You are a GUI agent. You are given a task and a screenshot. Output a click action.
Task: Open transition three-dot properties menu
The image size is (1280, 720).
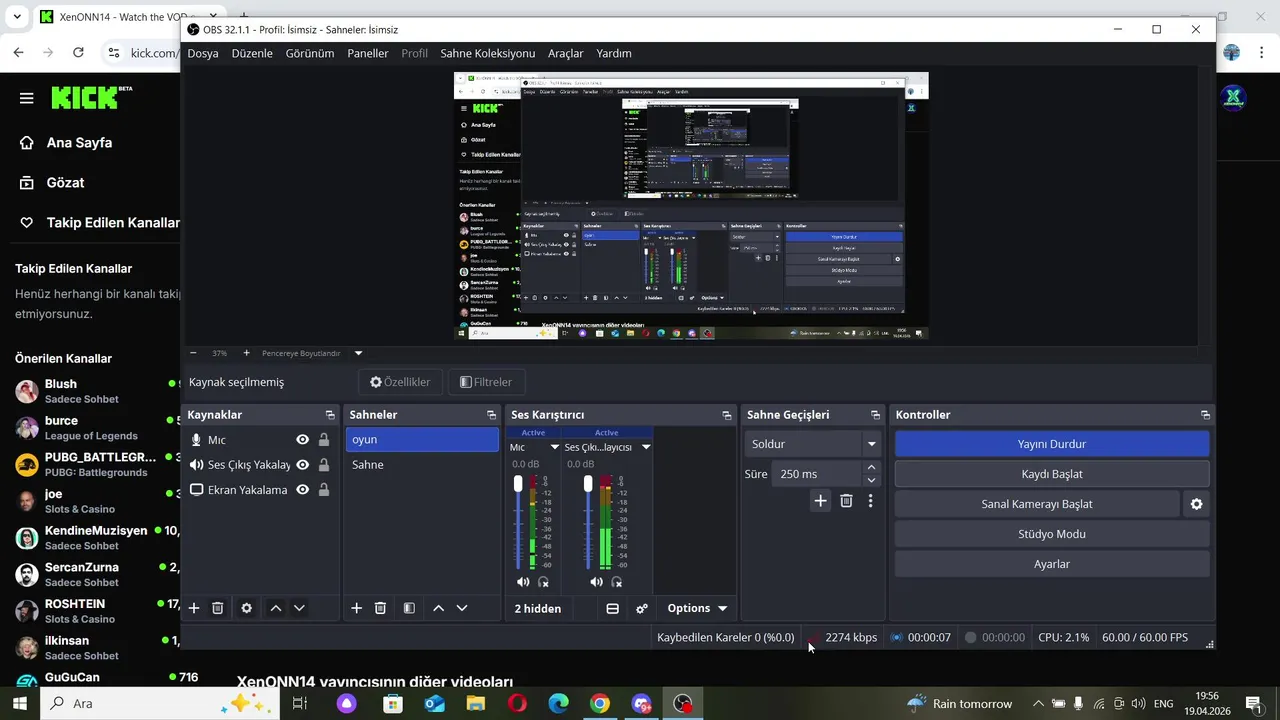tap(870, 501)
